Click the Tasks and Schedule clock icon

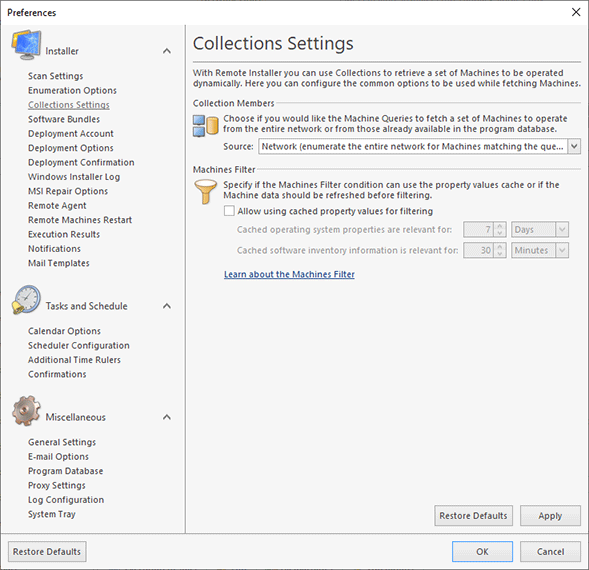(x=26, y=300)
